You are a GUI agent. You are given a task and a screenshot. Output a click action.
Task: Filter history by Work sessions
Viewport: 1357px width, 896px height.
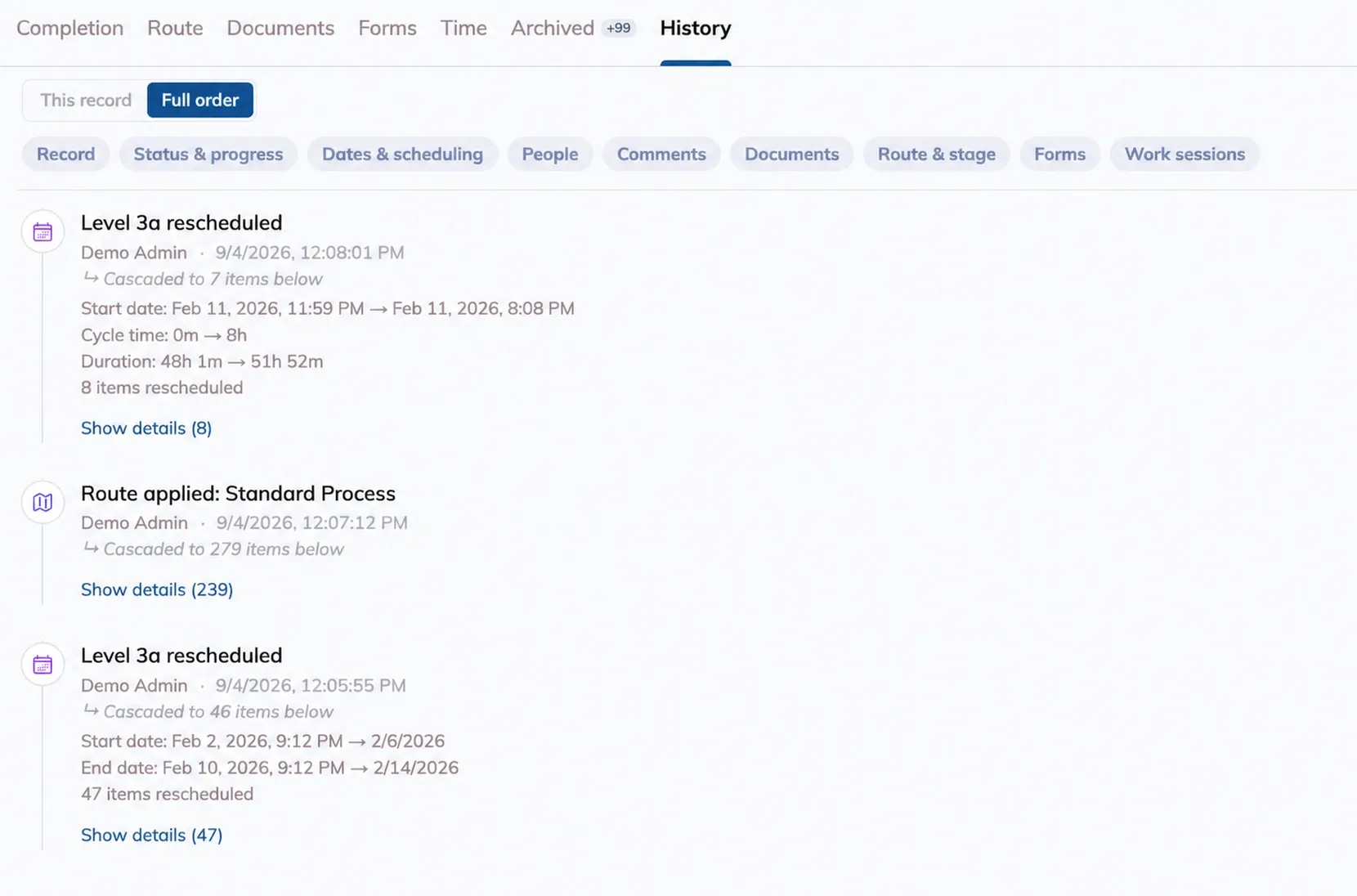coord(1185,154)
